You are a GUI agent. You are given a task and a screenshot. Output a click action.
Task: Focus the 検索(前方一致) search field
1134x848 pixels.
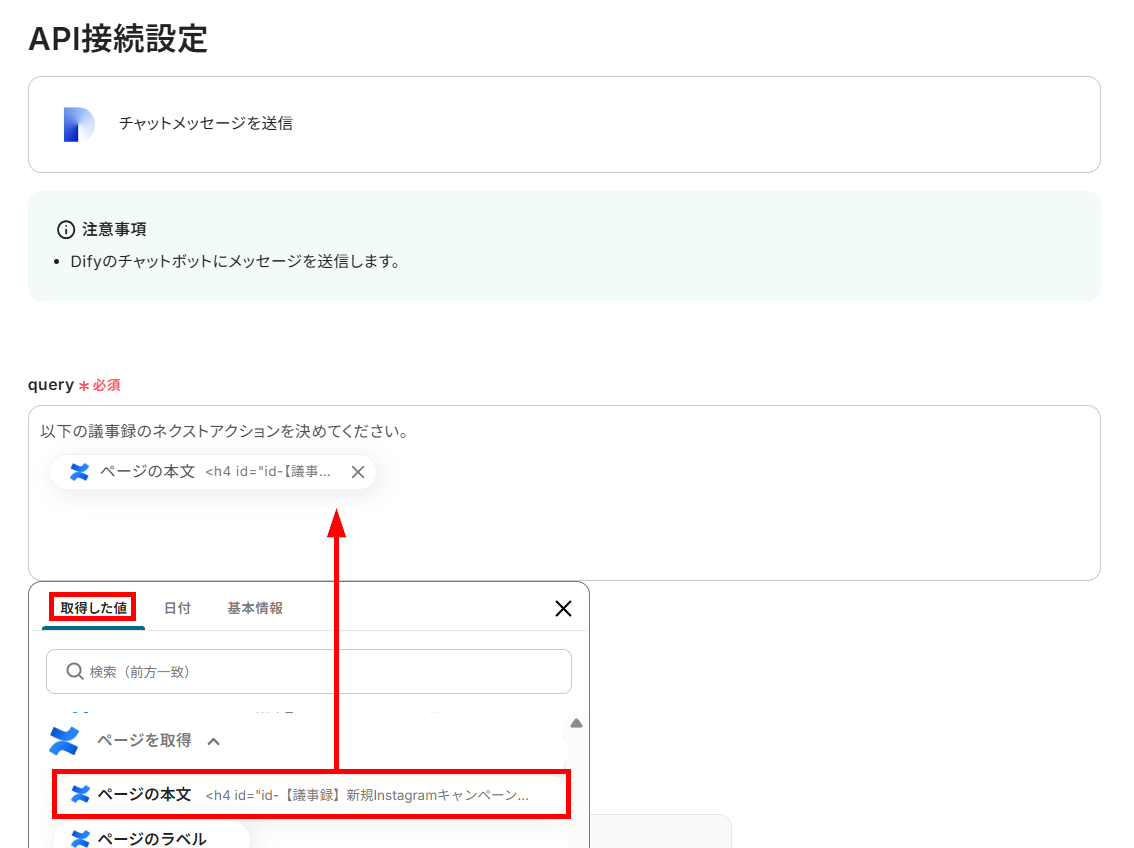pos(320,672)
